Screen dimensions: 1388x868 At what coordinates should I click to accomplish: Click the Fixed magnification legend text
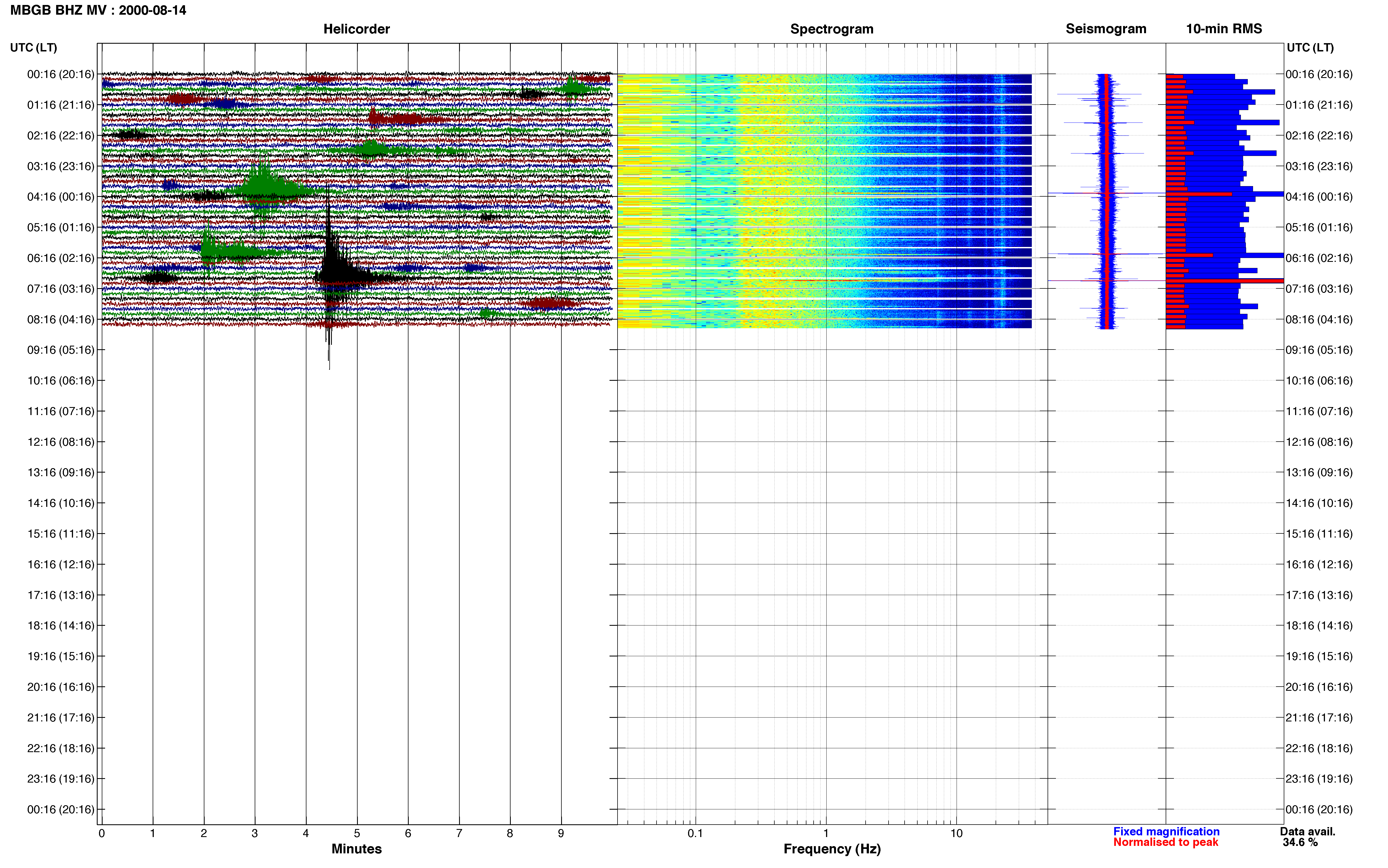(1166, 831)
